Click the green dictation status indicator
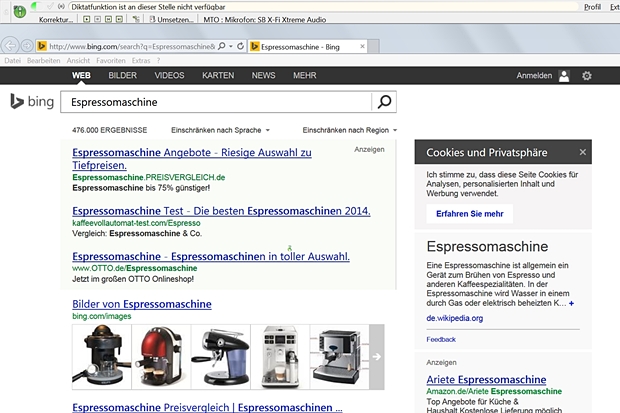Screen dimensions: 620x413 [x=34, y=6]
